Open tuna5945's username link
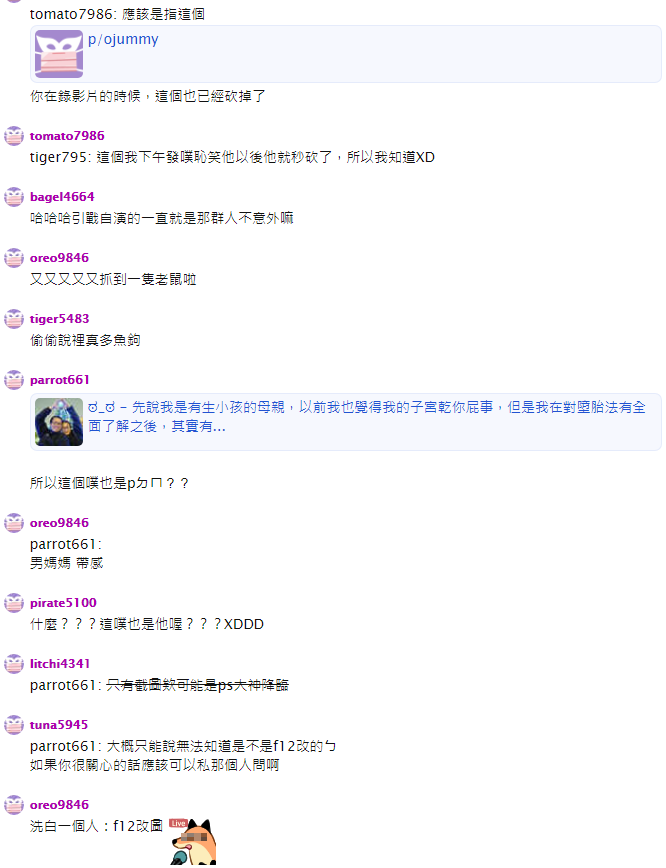Viewport: 666px width, 868px height. 59,725
